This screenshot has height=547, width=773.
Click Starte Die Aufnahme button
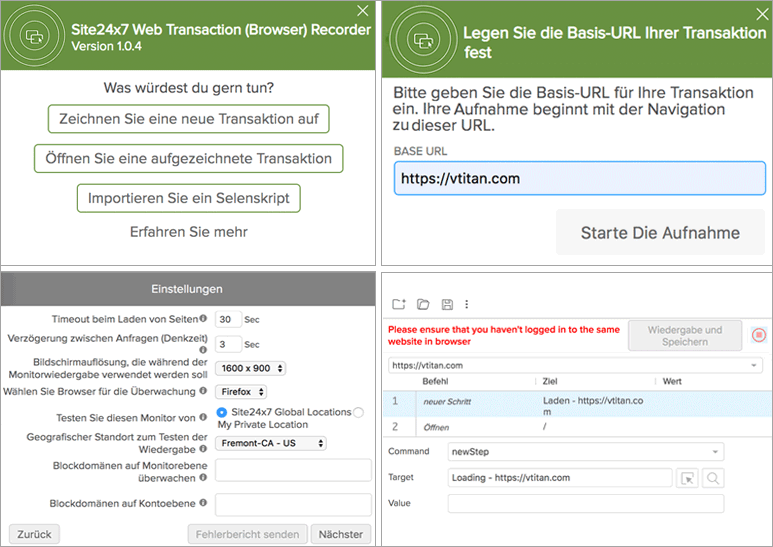click(660, 232)
